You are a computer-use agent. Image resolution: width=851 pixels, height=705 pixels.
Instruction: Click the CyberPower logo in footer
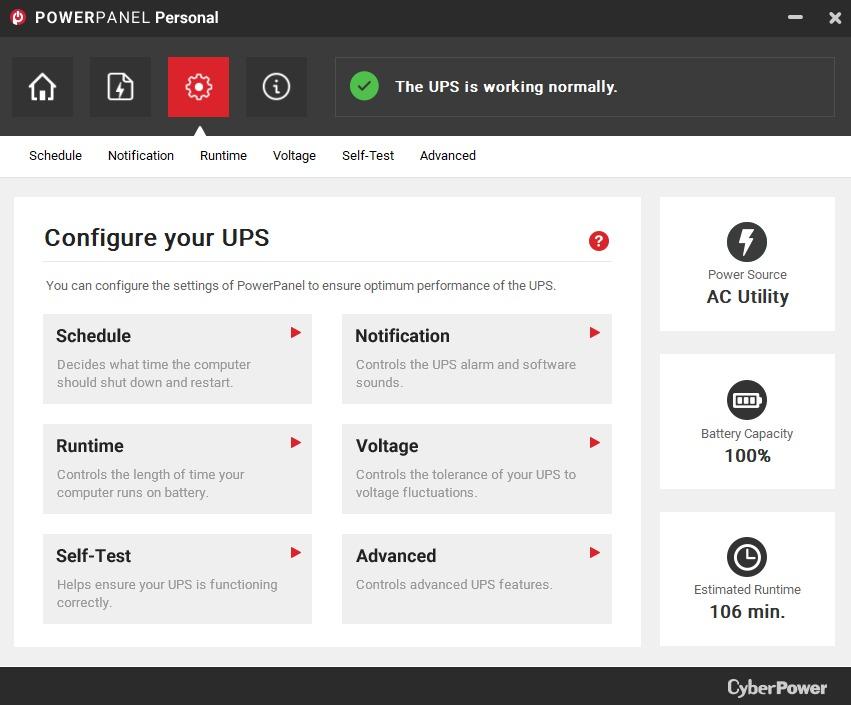[x=777, y=688]
